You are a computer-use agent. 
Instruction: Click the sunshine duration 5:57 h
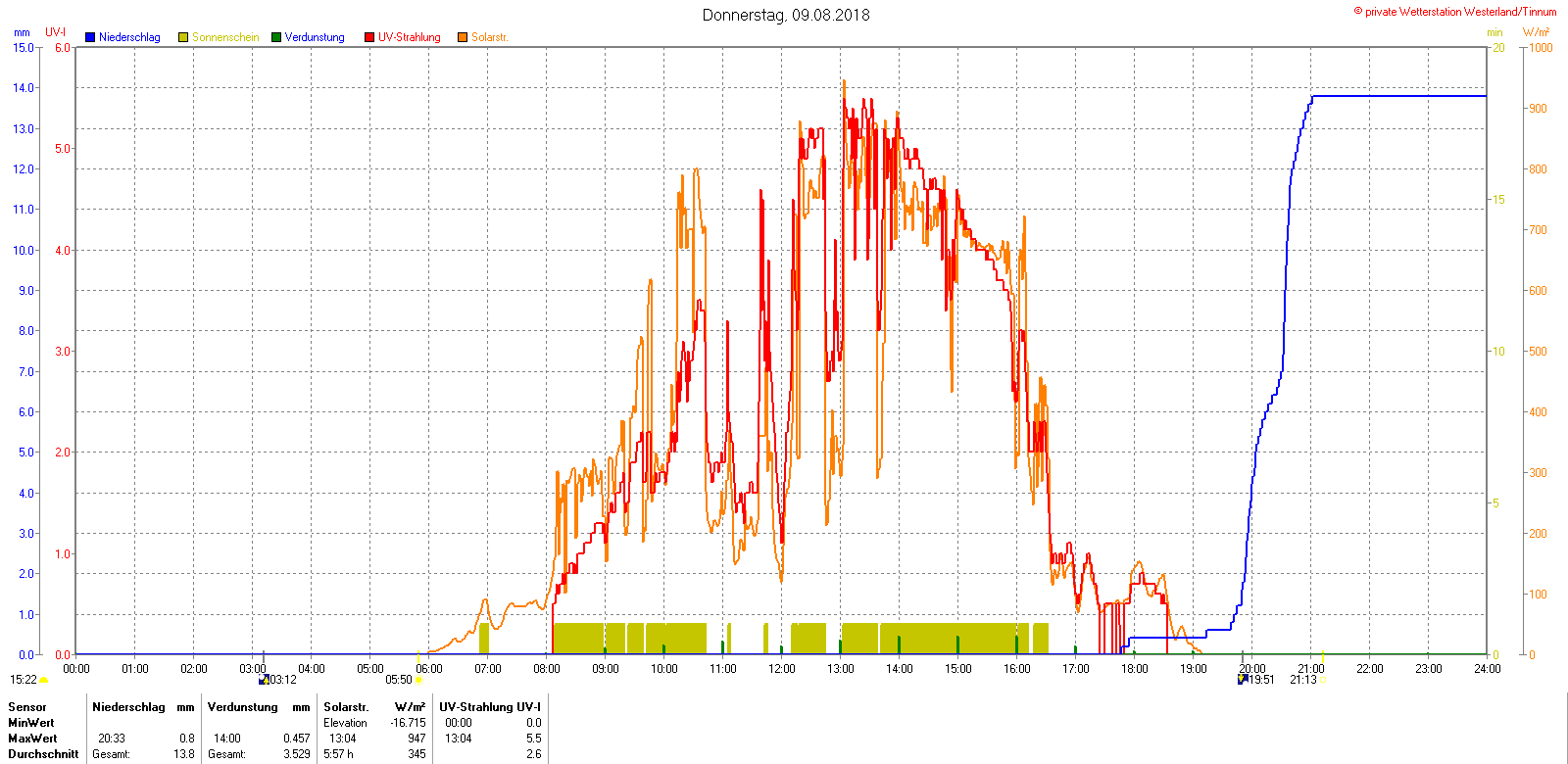[x=338, y=754]
